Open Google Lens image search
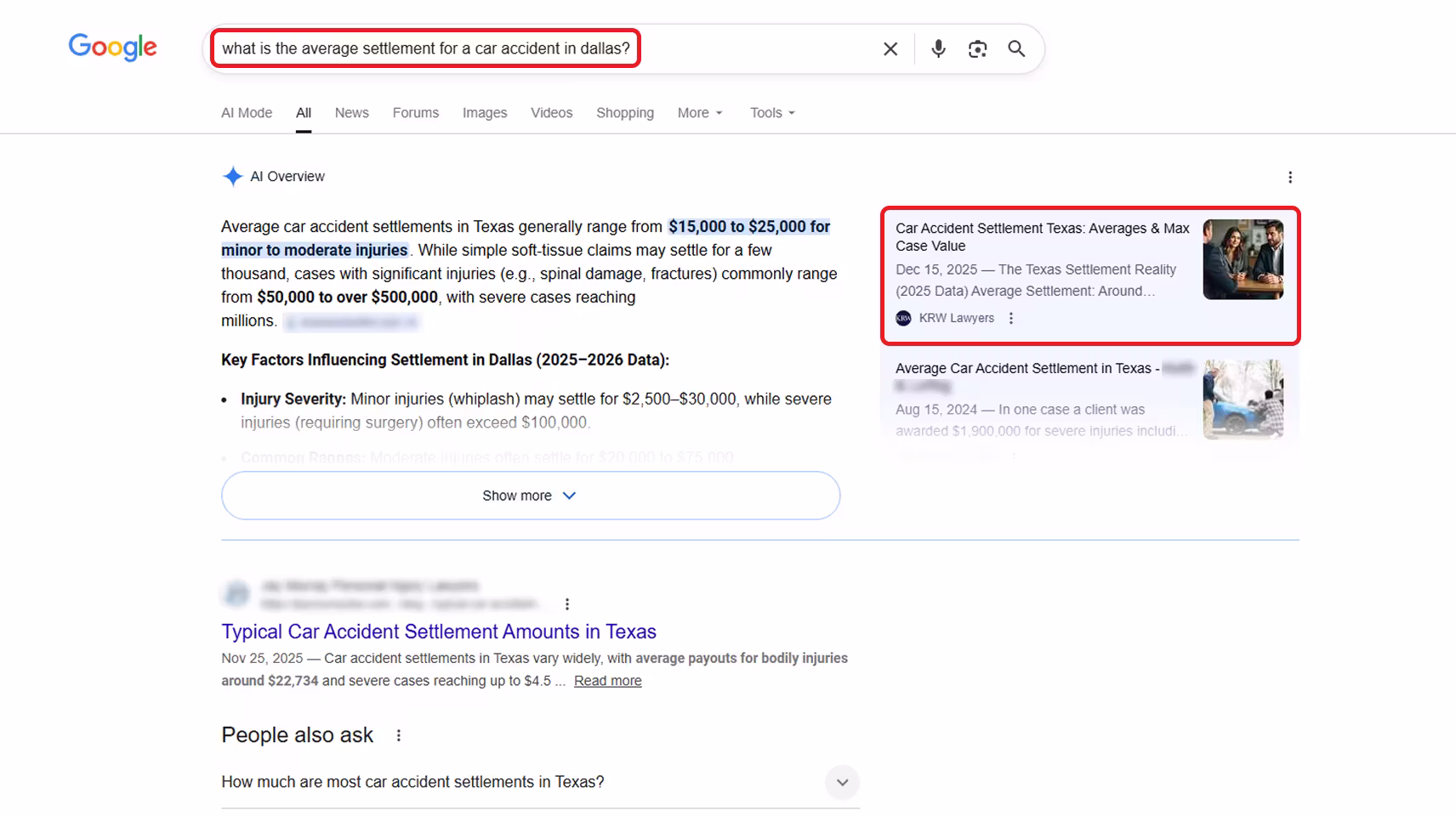This screenshot has height=816, width=1456. (977, 49)
